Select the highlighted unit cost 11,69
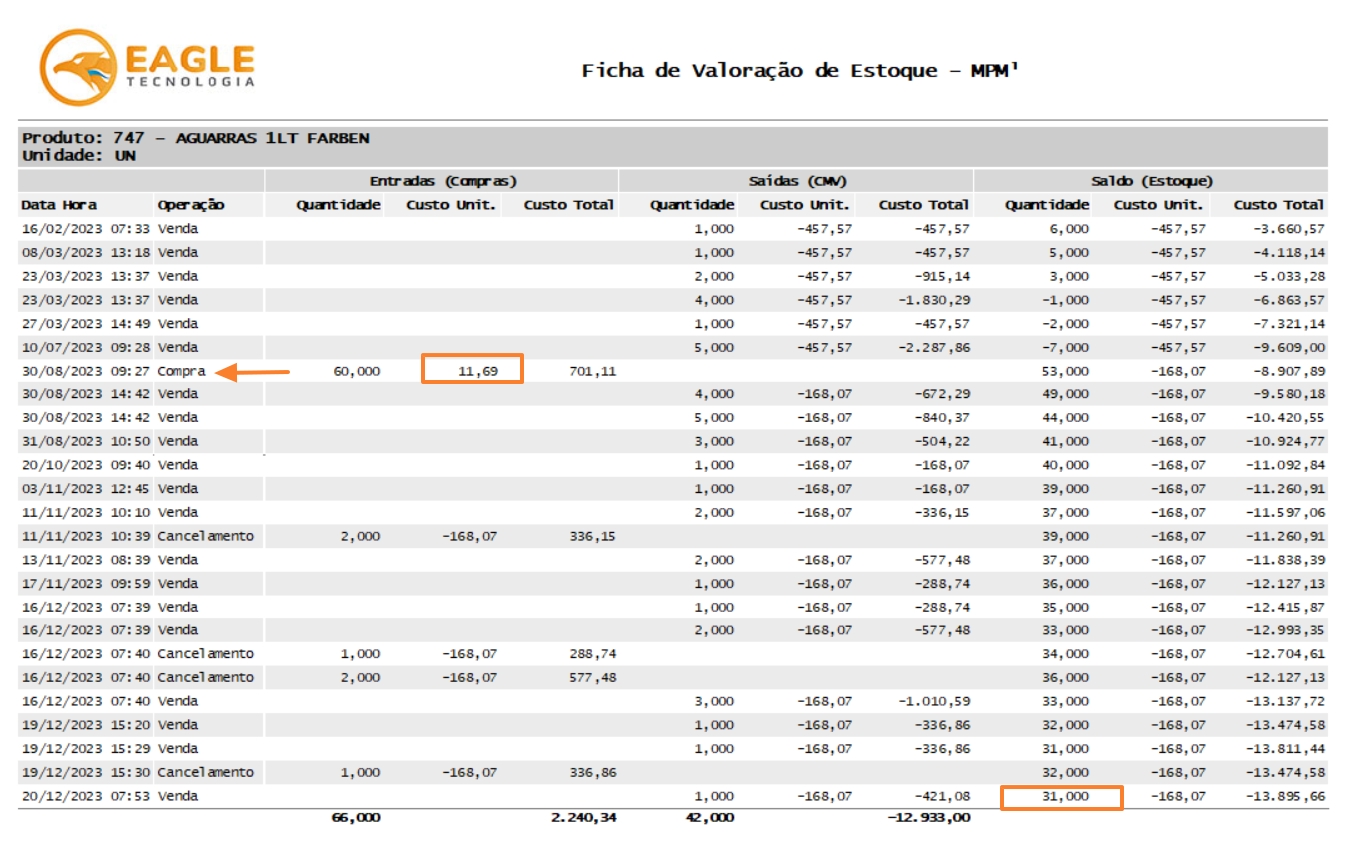The image size is (1354, 850). [x=472, y=370]
